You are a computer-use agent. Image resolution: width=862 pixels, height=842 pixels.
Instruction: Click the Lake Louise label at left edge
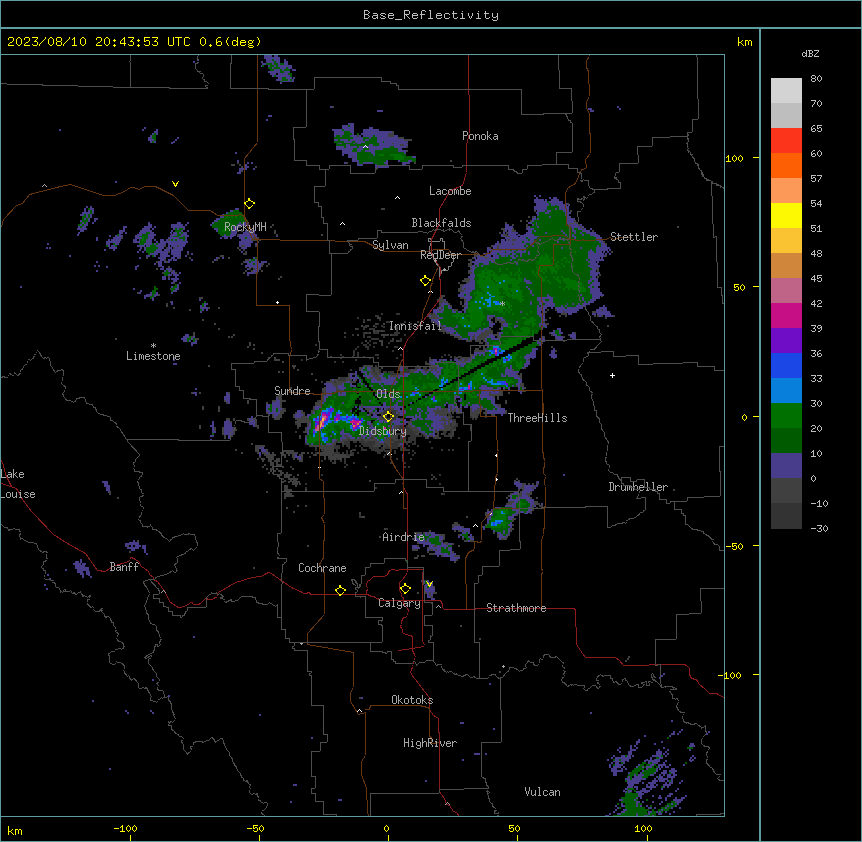point(18,484)
